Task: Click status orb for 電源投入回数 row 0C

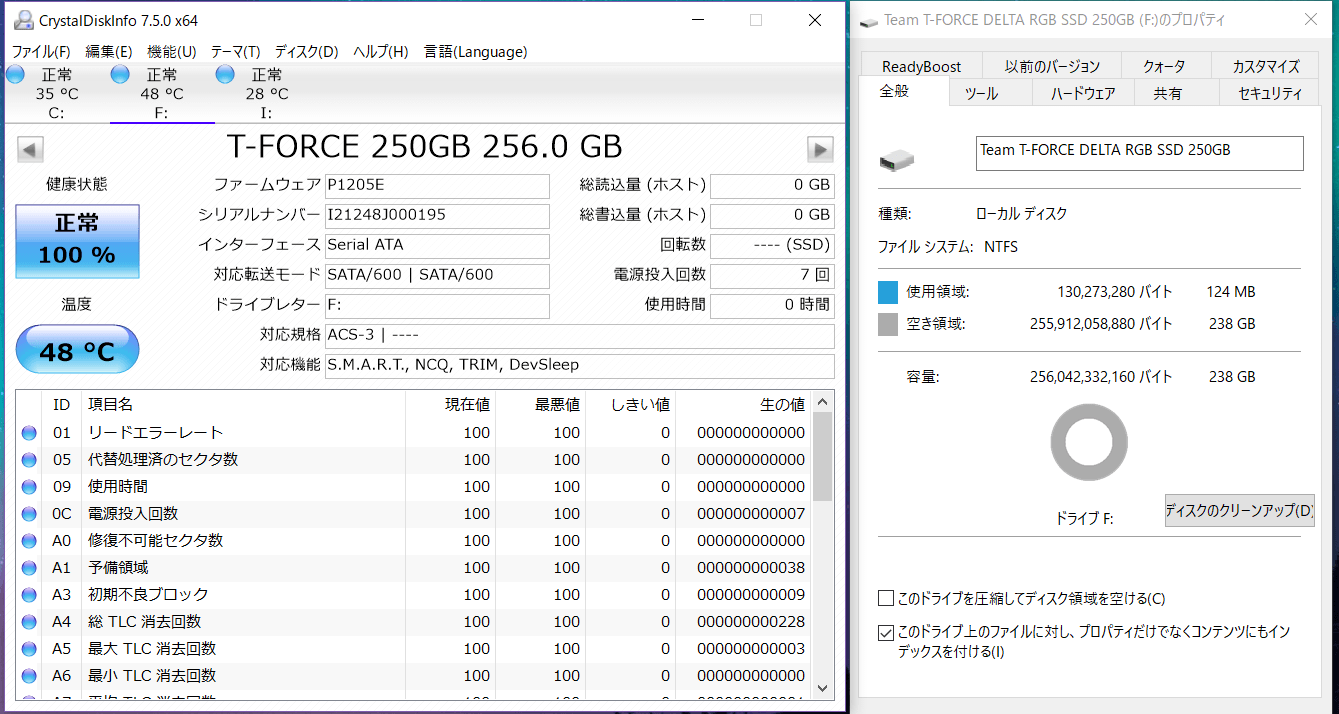Action: pyautogui.click(x=29, y=514)
